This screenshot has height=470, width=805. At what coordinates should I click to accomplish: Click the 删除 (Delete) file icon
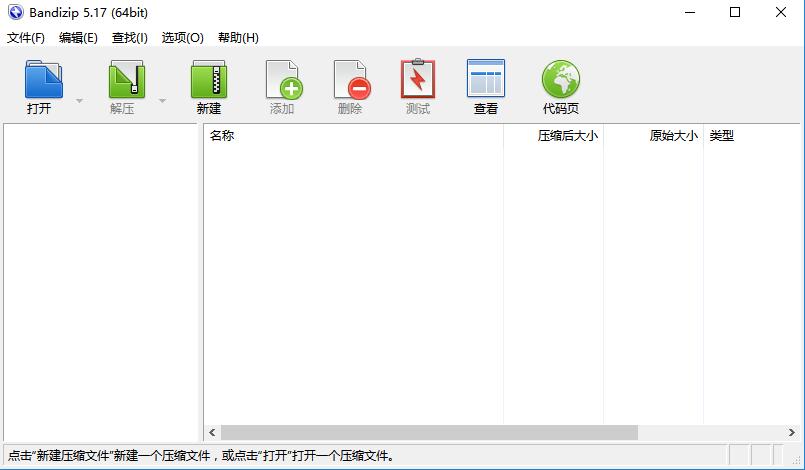click(x=352, y=79)
